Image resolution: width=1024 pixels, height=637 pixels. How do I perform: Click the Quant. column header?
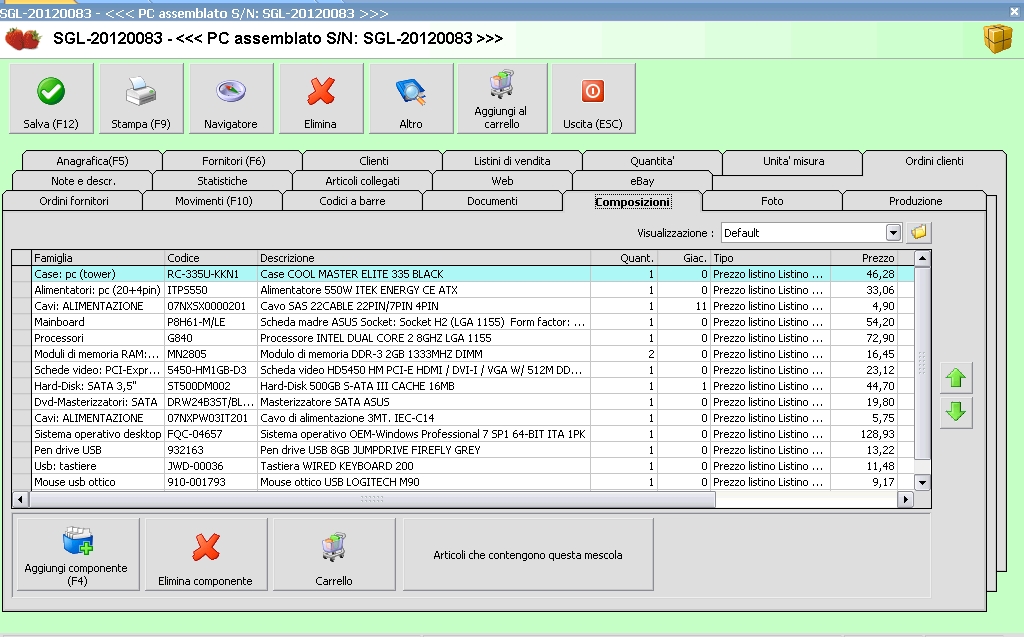624,258
